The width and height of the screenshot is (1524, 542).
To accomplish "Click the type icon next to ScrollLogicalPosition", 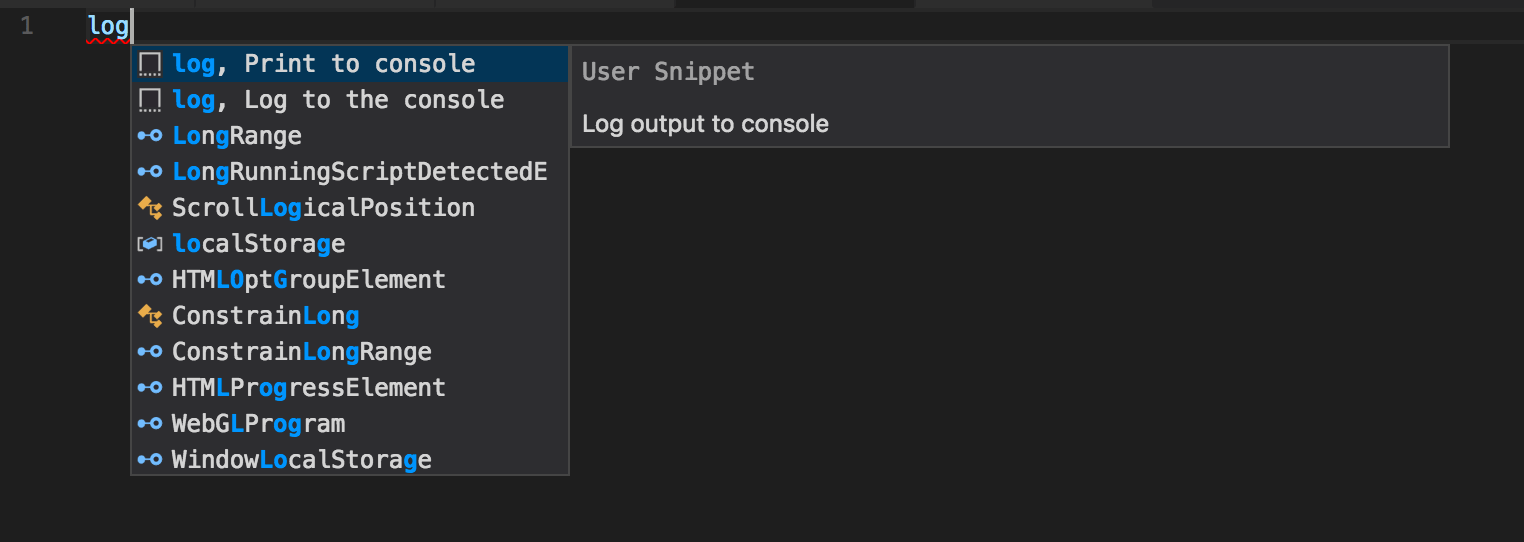I will click(x=150, y=208).
